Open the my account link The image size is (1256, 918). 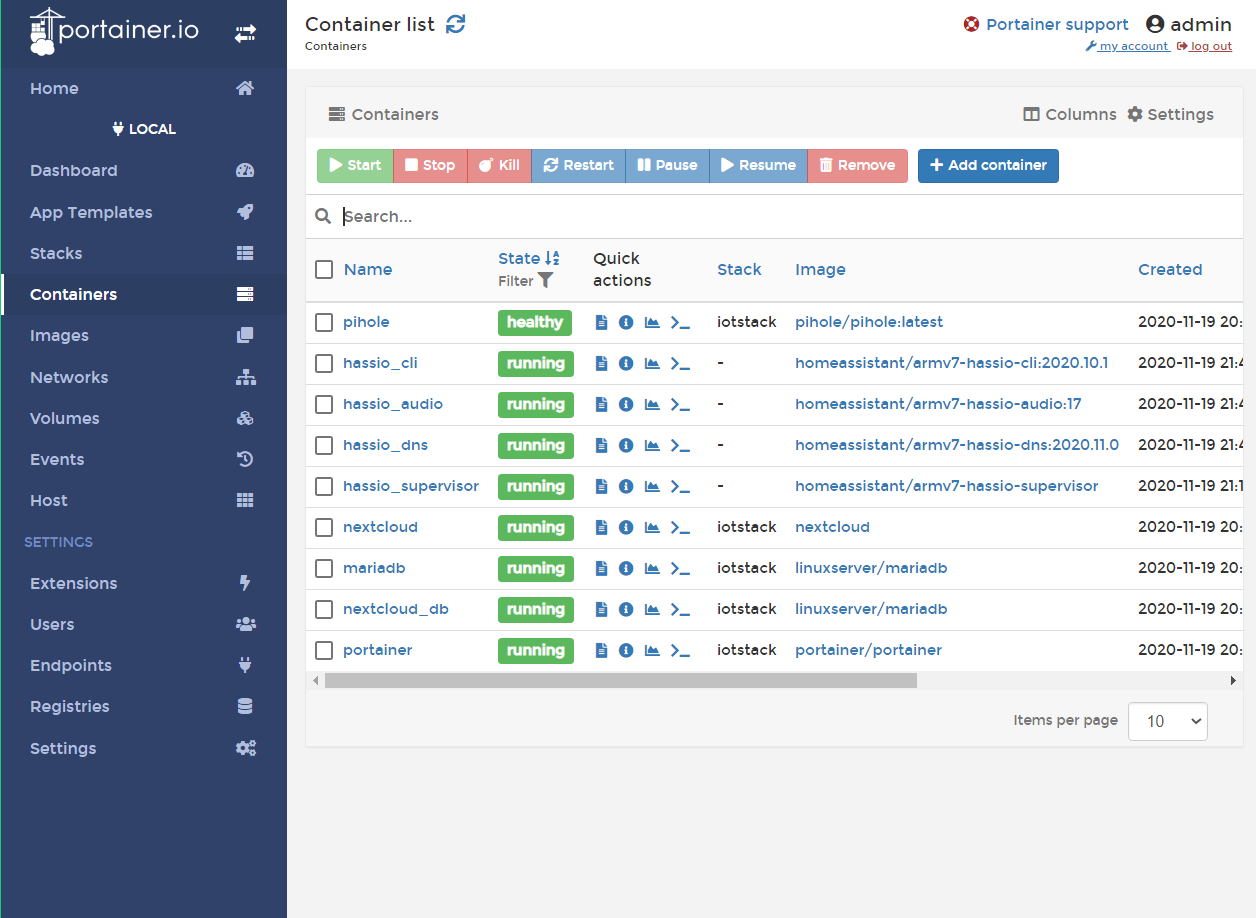click(x=1127, y=46)
